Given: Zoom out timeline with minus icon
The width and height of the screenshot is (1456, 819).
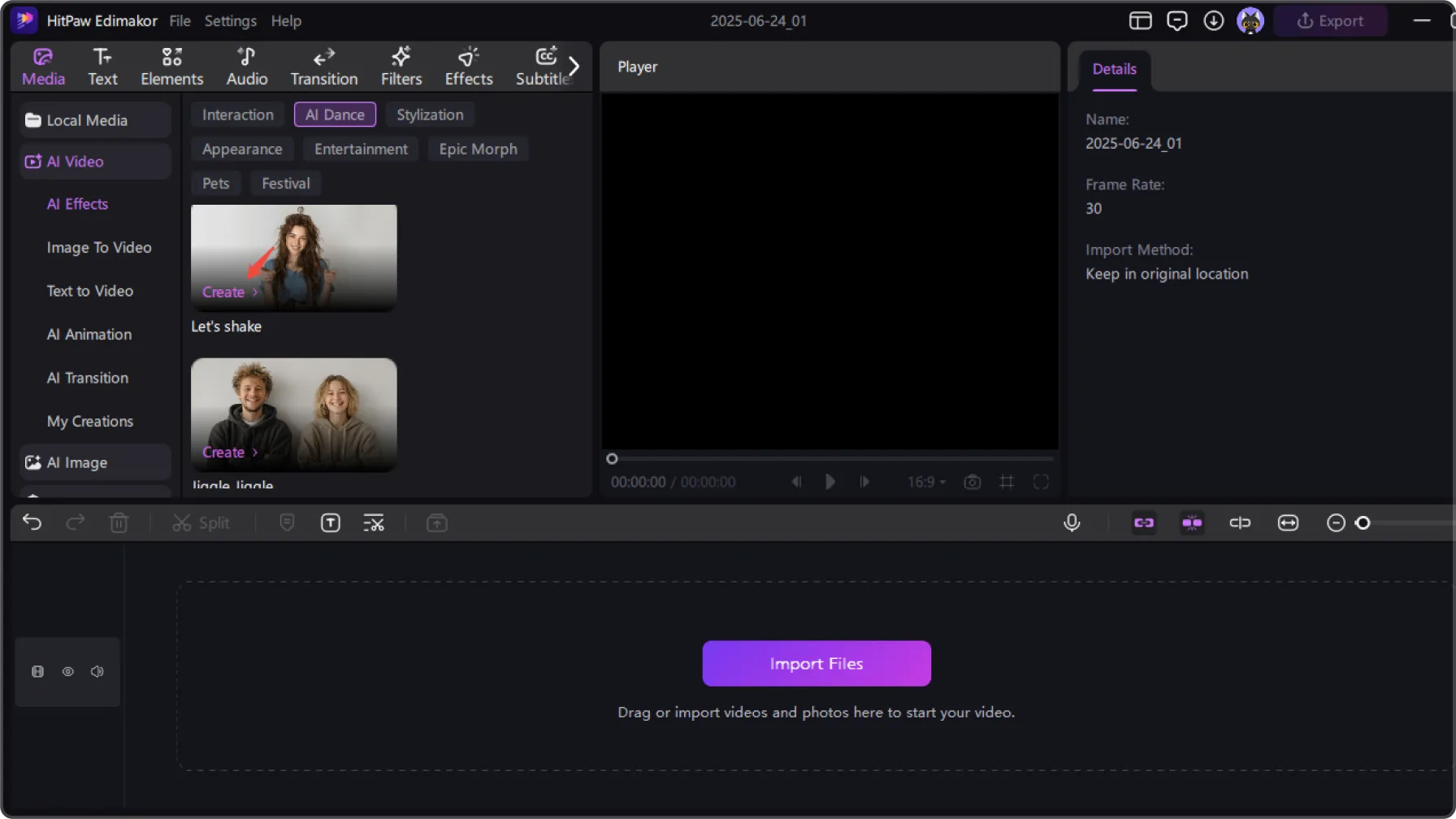Looking at the screenshot, I should click(x=1336, y=522).
